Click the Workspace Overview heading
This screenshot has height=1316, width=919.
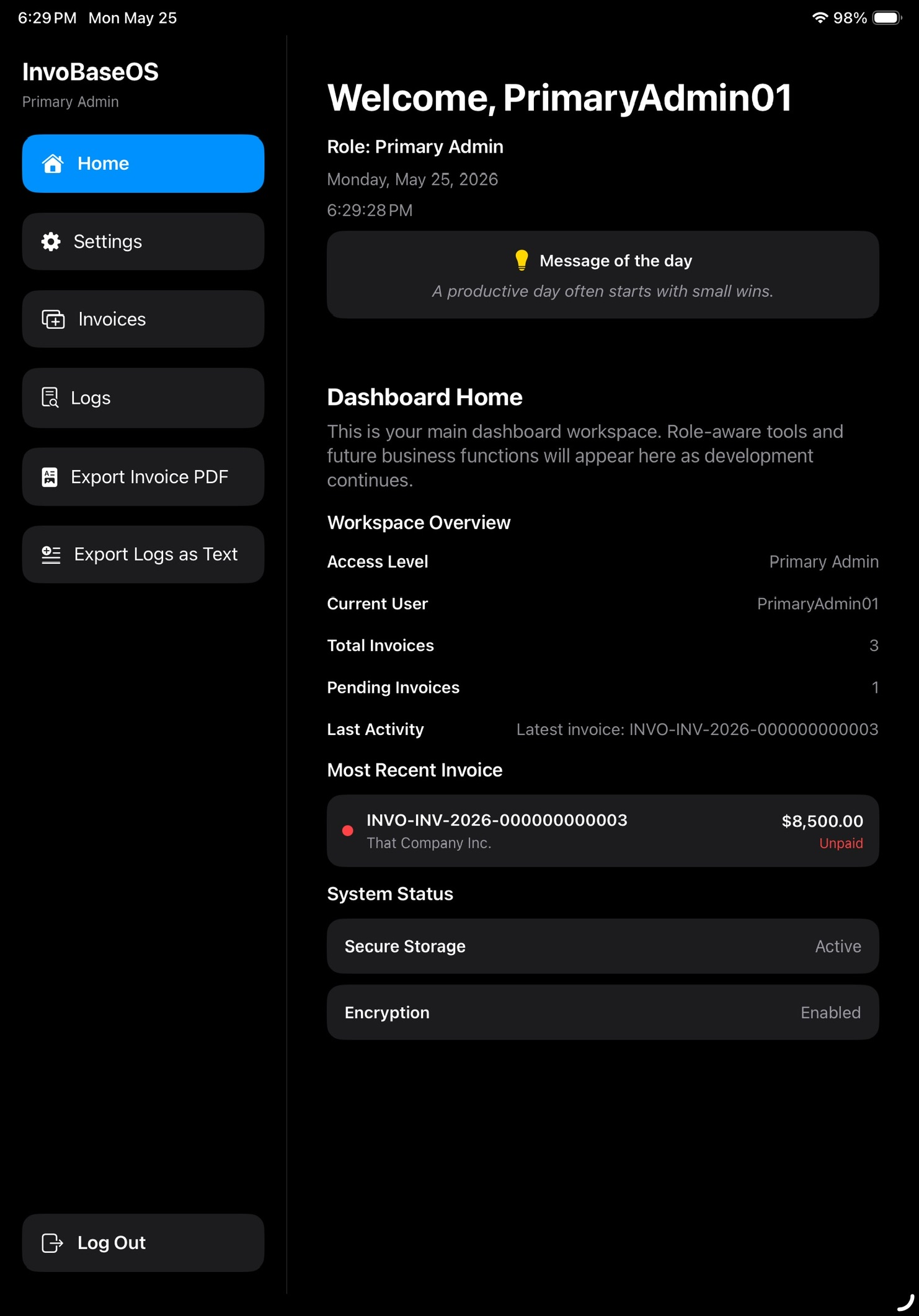coord(419,523)
